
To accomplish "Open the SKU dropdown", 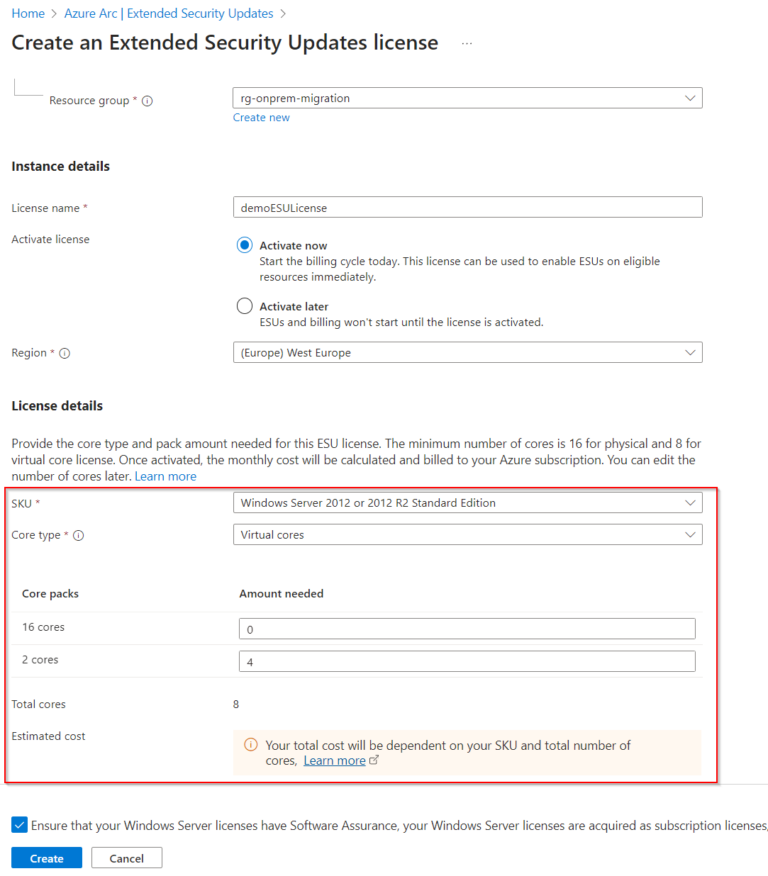I will click(690, 503).
